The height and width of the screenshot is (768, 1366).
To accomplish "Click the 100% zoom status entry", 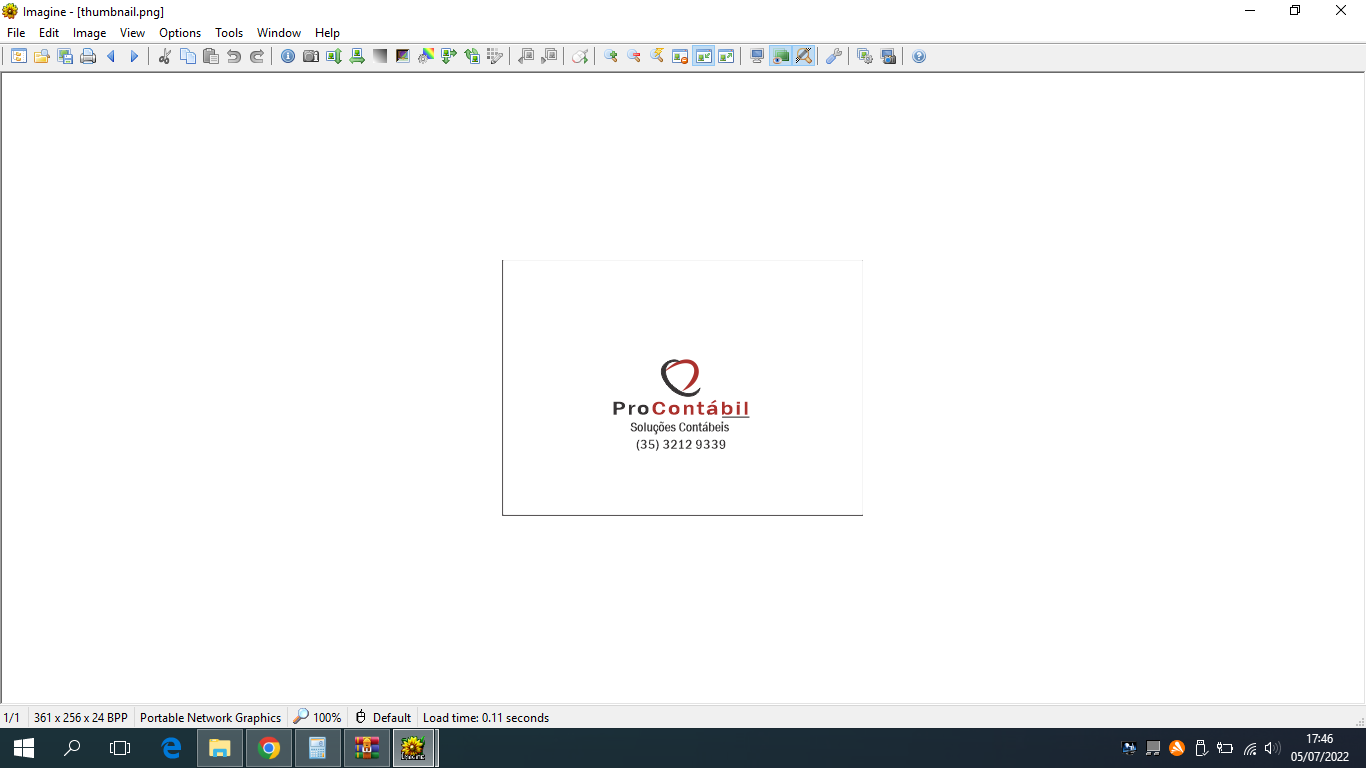I will (317, 717).
